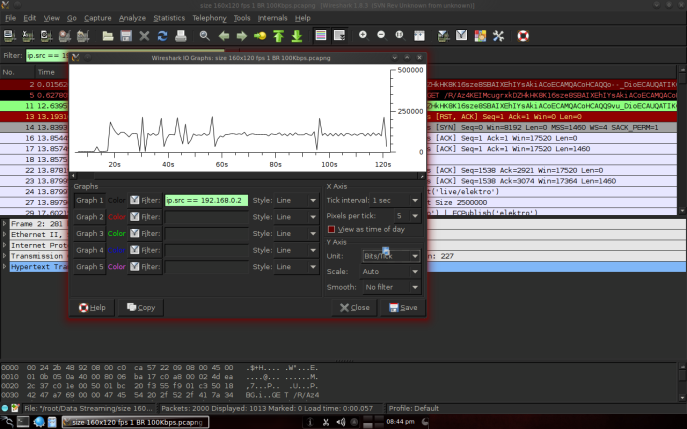This screenshot has width=687, height=429.
Task: Start a new live capture icon
Action: tap(46, 35)
